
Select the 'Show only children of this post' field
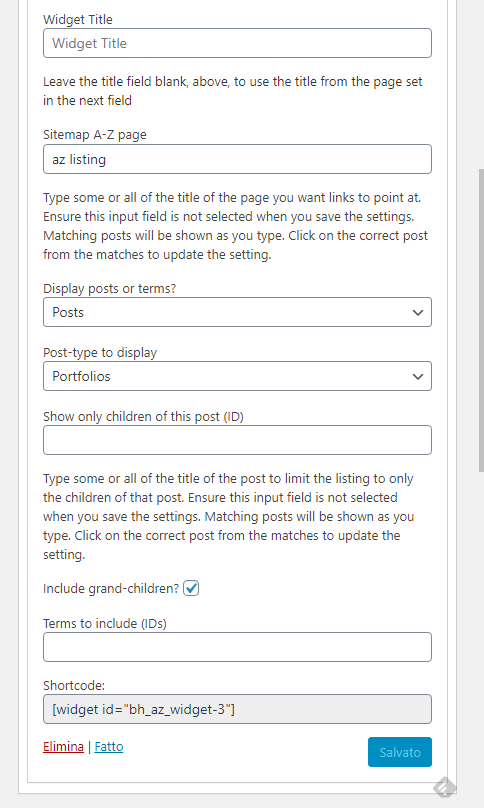237,440
